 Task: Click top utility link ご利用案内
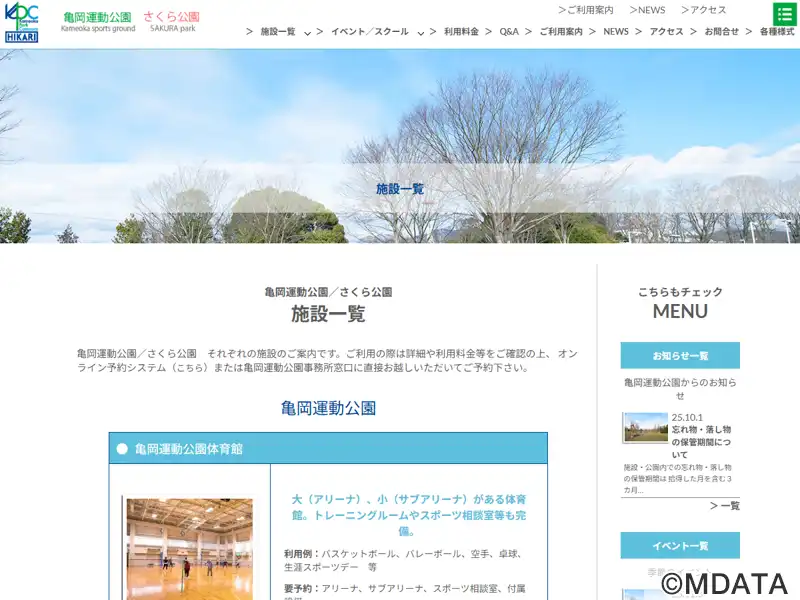(585, 10)
